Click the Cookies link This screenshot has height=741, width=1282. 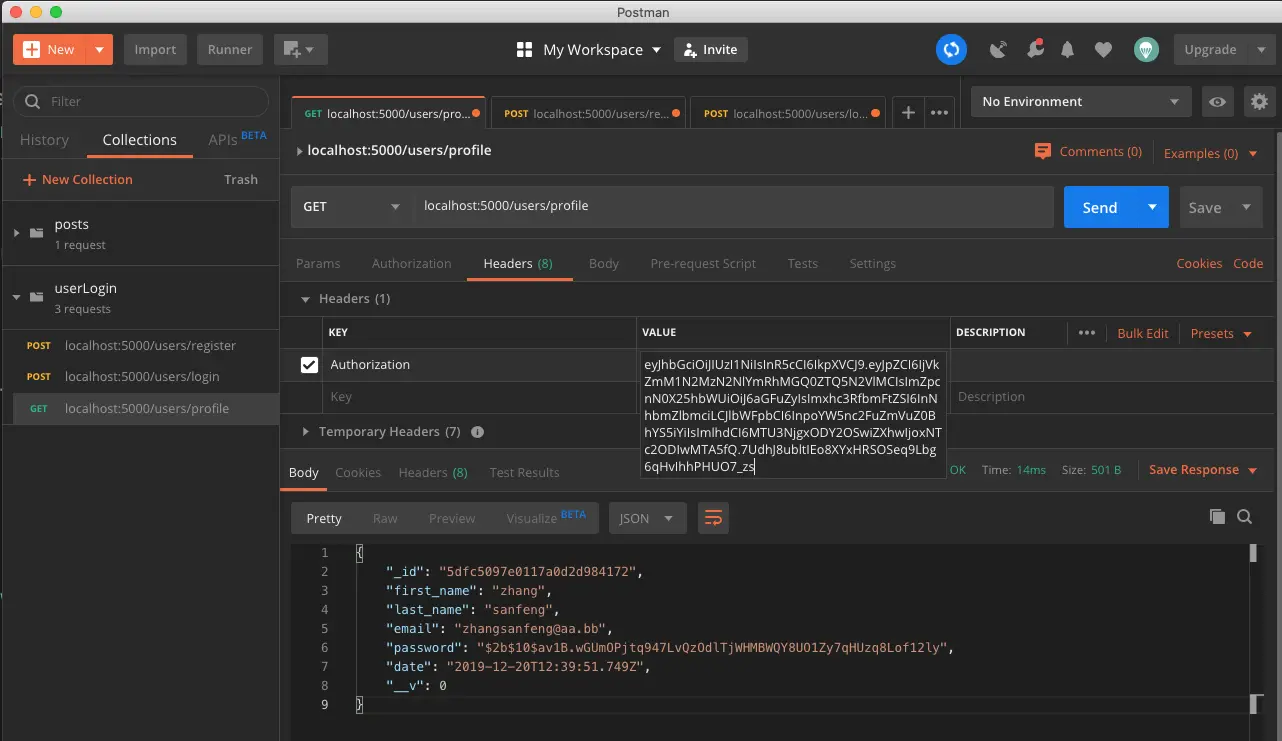click(1199, 264)
